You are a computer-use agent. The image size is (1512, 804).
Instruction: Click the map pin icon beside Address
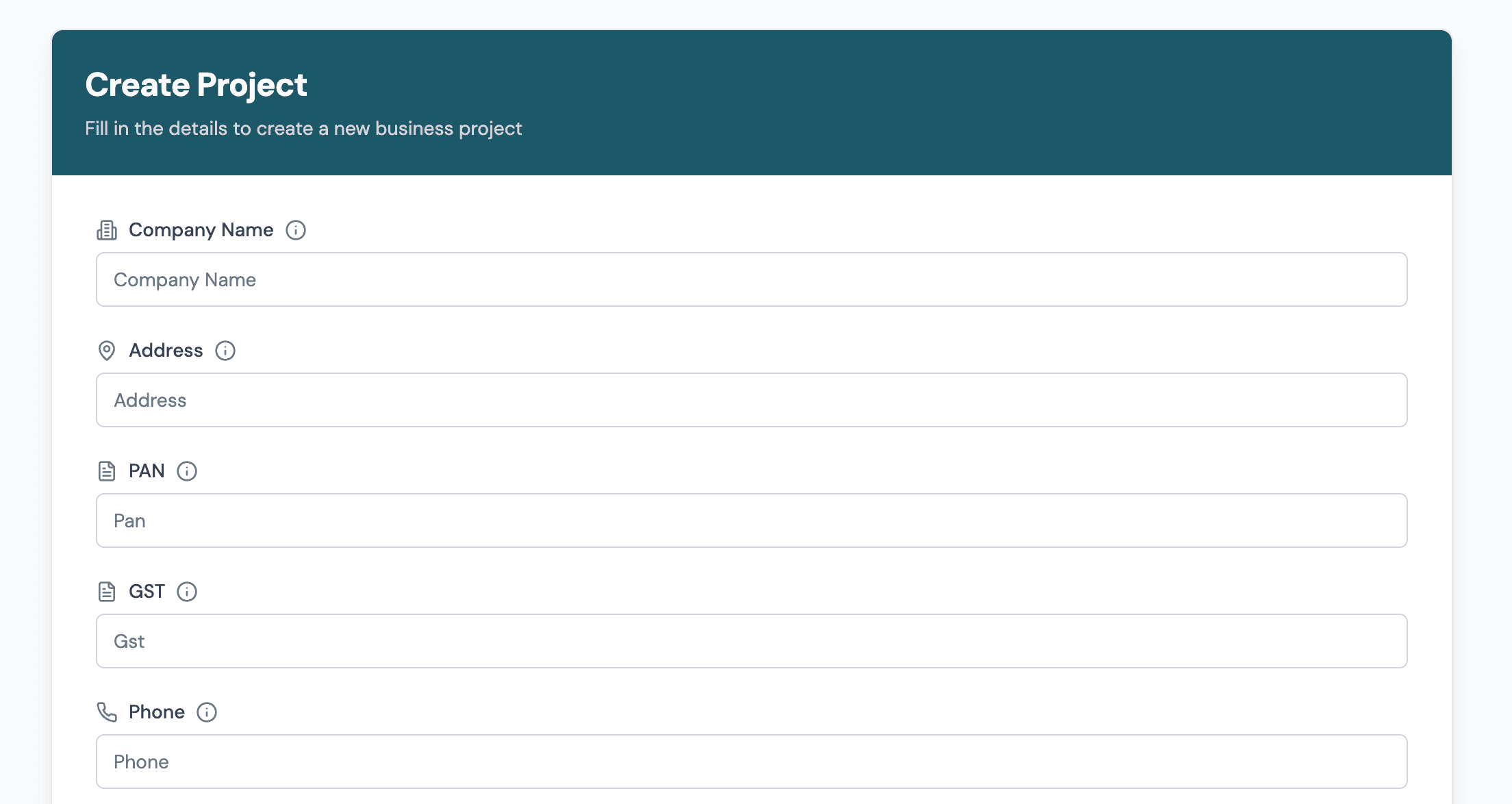[107, 351]
